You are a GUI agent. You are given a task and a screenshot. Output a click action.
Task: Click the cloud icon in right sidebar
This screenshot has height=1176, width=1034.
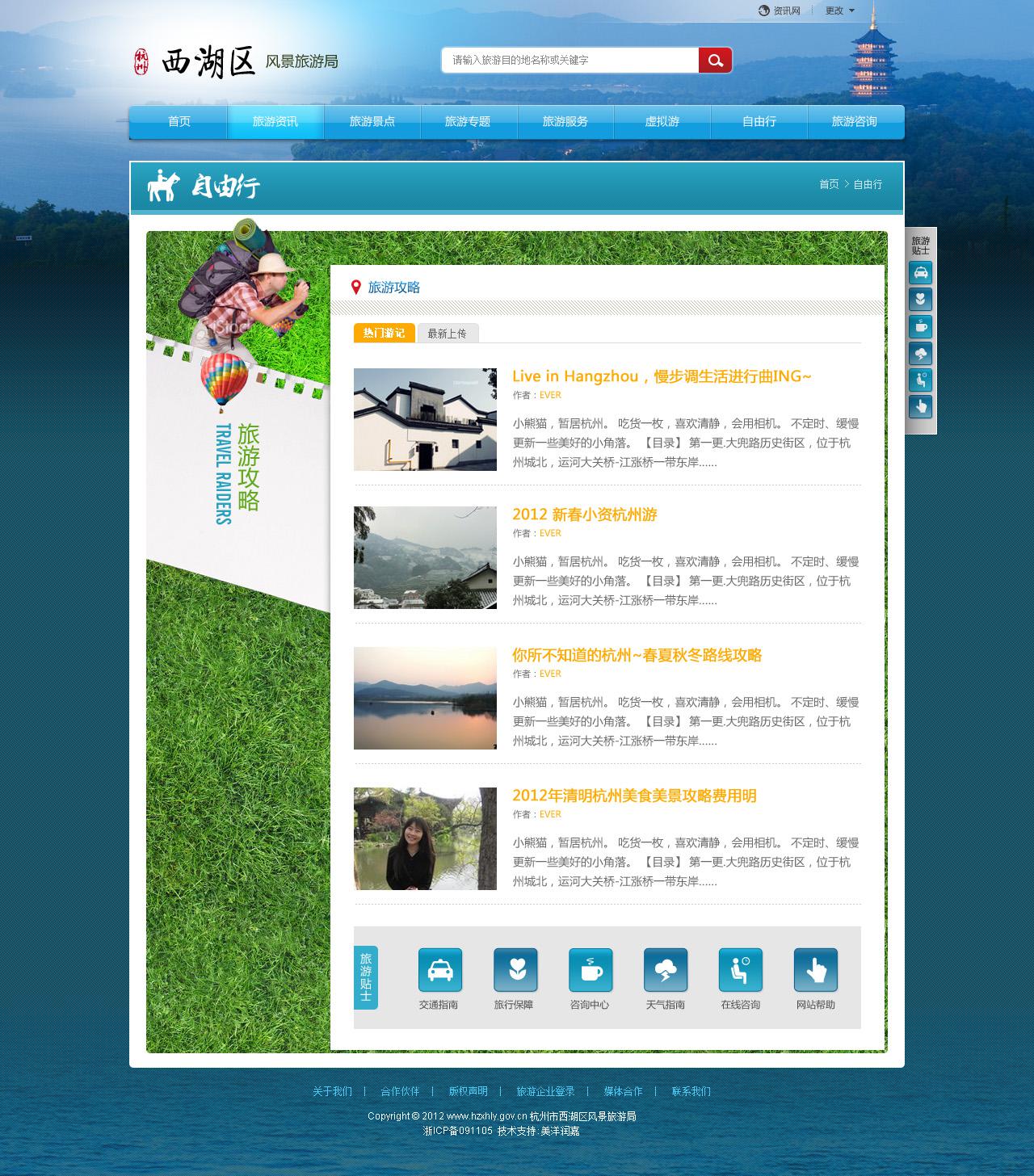point(921,354)
